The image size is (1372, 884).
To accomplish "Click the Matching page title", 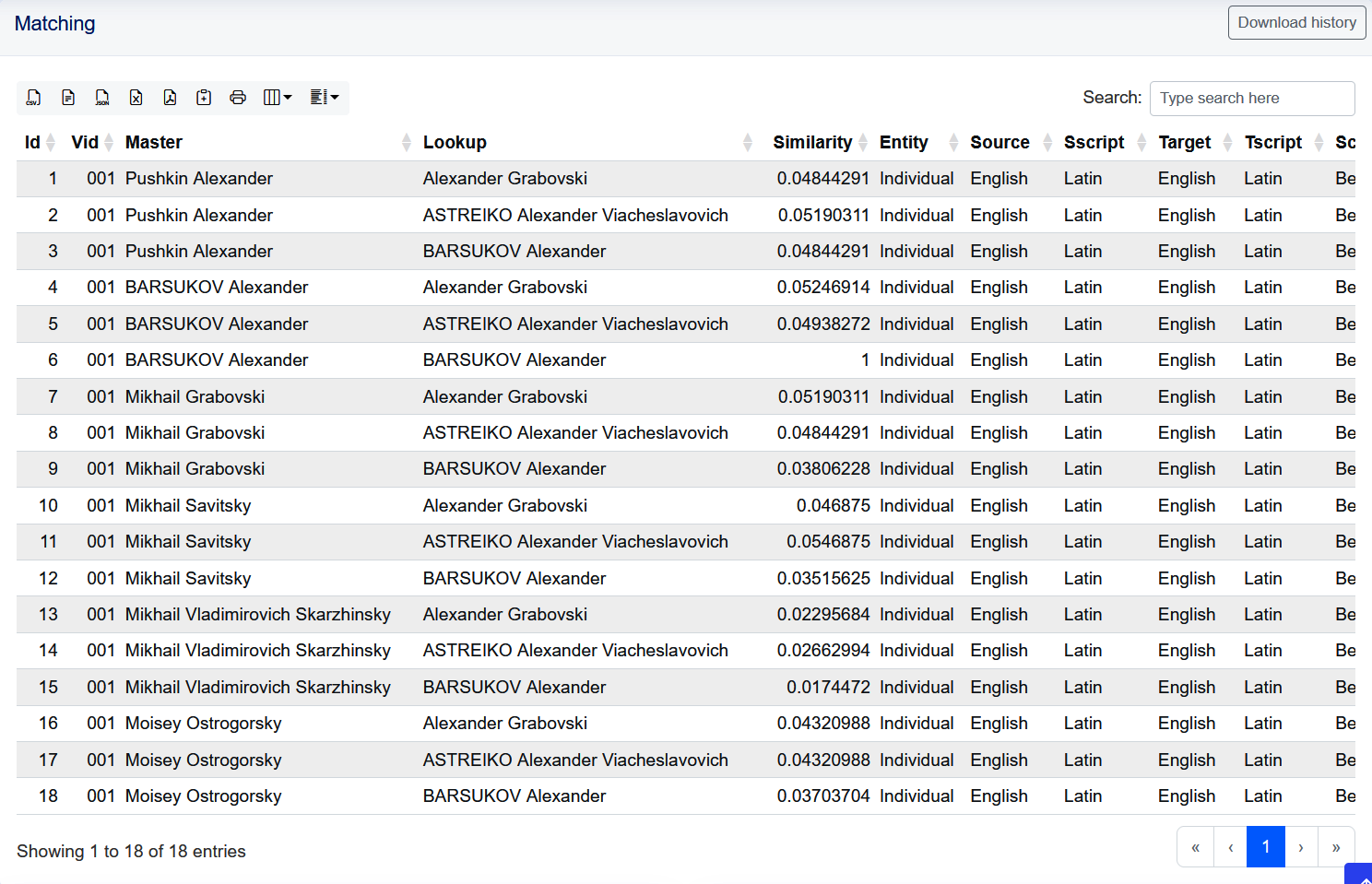I will (x=54, y=24).
